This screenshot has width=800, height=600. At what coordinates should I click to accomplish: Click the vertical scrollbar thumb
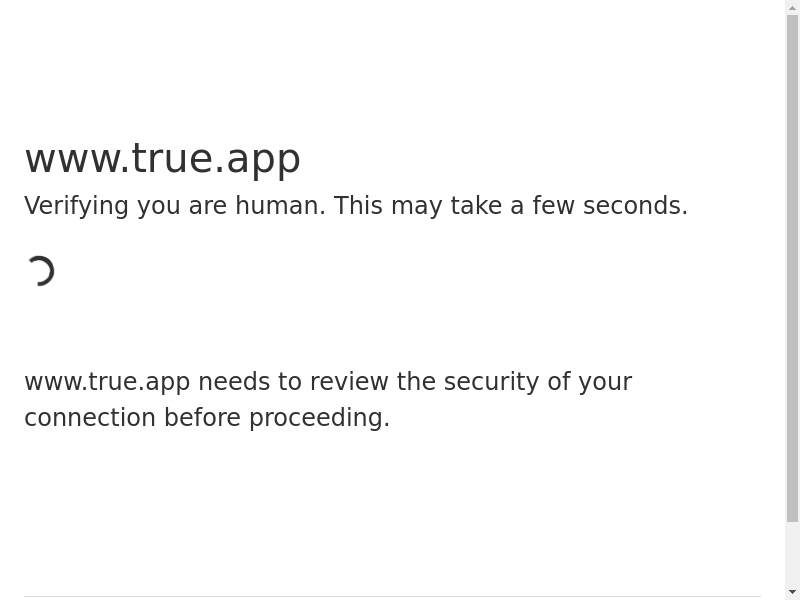click(792, 268)
